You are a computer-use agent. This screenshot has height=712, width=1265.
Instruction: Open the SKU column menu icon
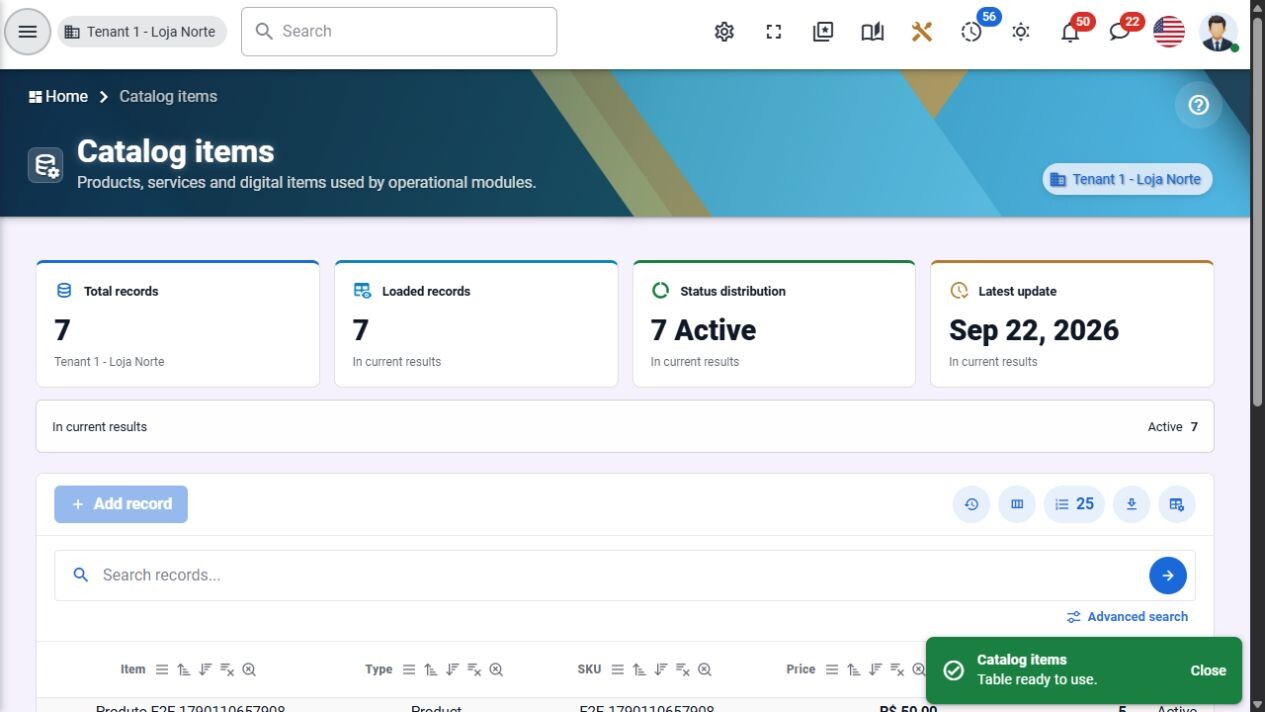click(617, 670)
